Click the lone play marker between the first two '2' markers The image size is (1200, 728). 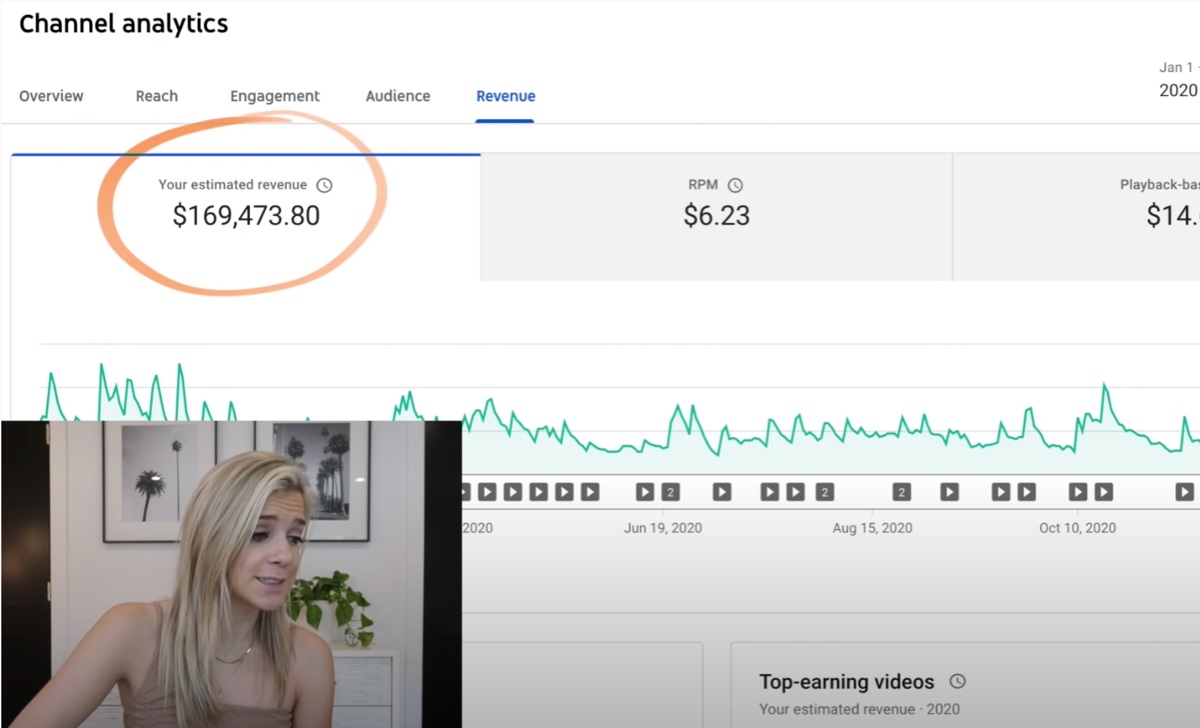[722, 492]
